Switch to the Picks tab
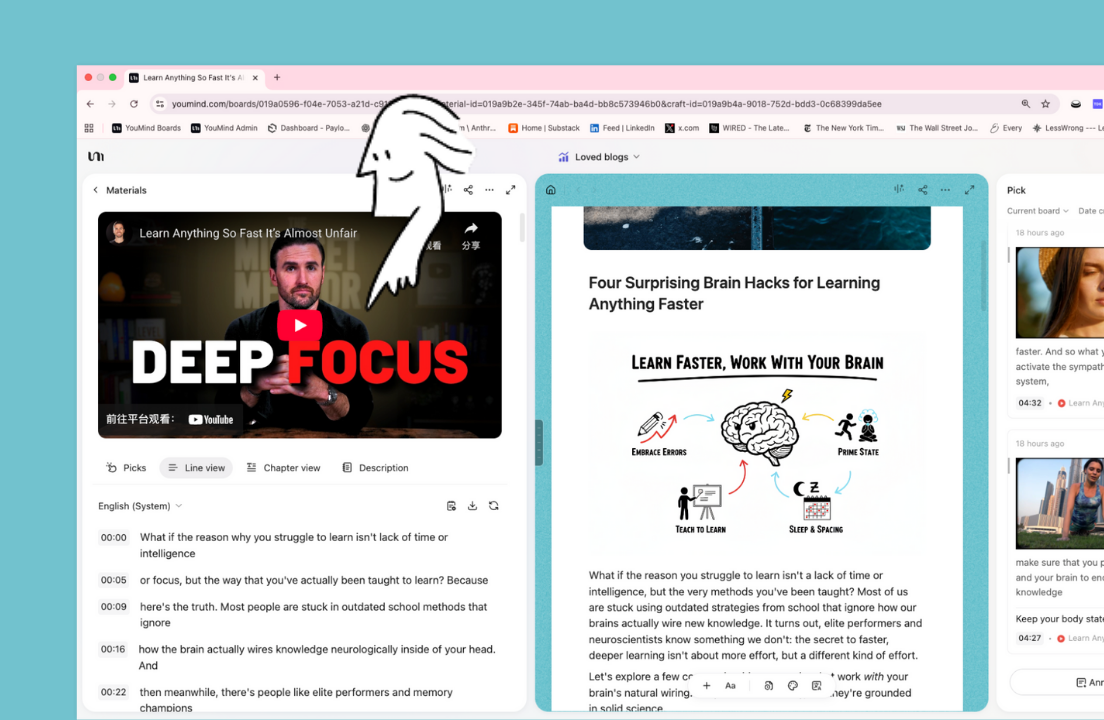 click(126, 467)
